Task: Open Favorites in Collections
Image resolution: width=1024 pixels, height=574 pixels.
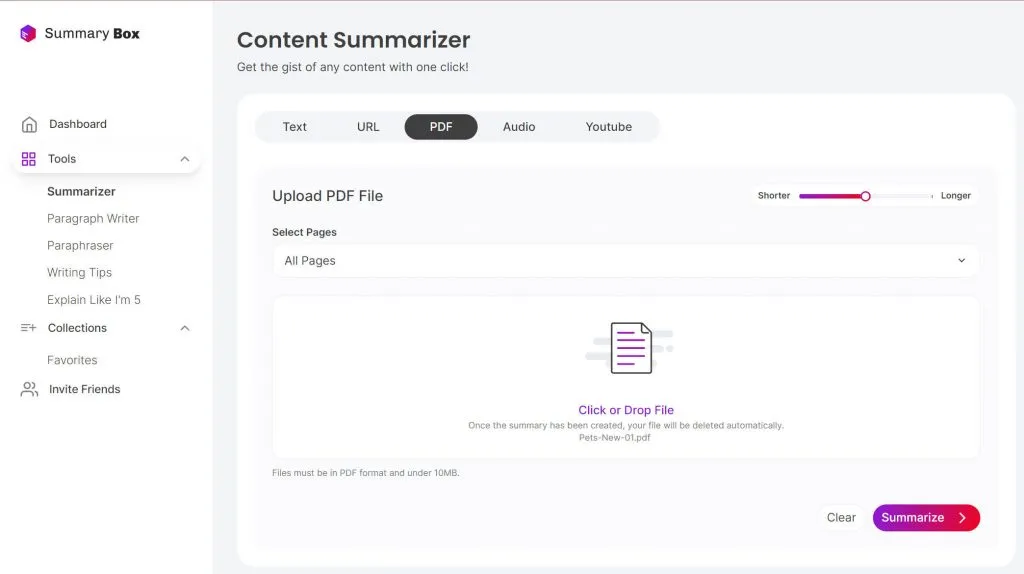Action: click(72, 360)
